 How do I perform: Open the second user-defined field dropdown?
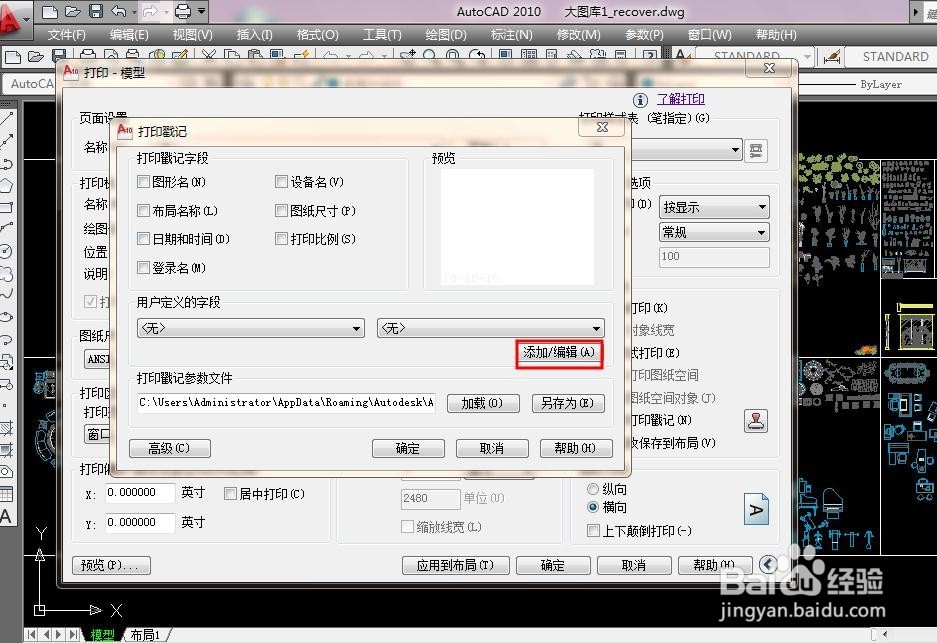coord(491,328)
